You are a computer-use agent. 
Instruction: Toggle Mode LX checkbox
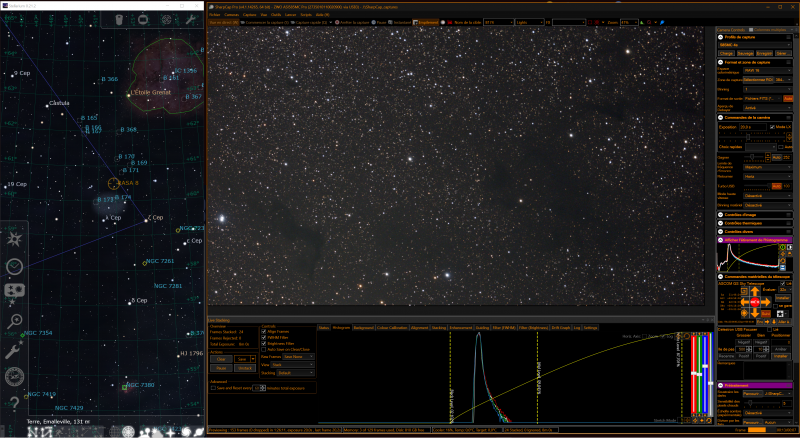(x=772, y=127)
